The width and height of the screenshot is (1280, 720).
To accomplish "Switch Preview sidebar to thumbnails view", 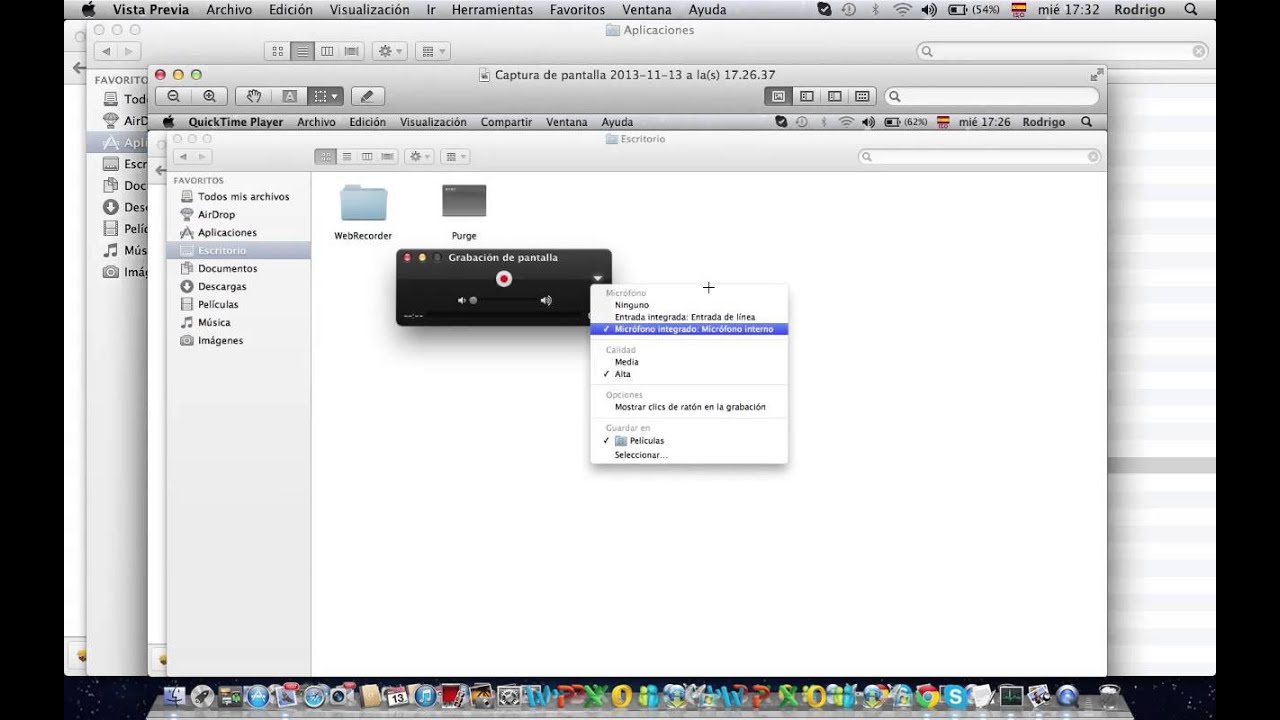I will point(807,96).
